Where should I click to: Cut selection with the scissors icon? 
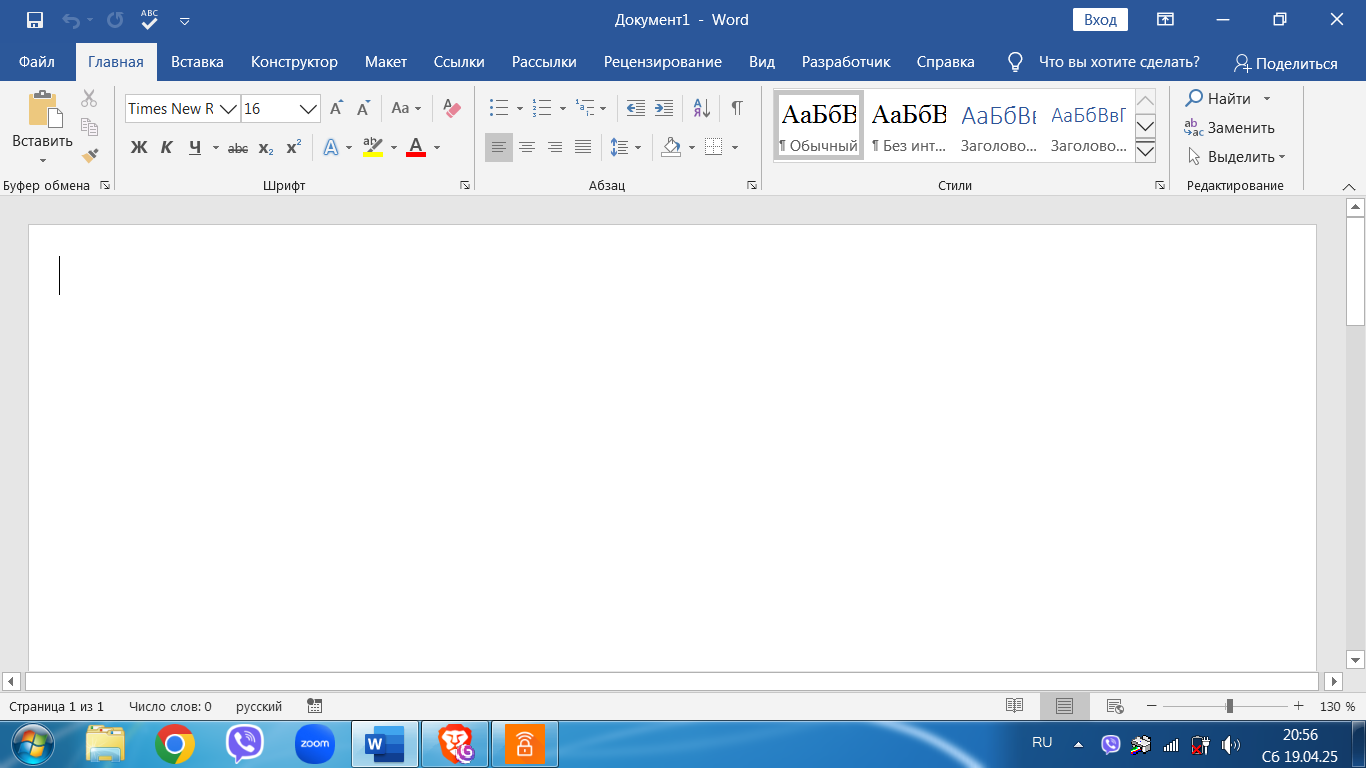pyautogui.click(x=89, y=98)
